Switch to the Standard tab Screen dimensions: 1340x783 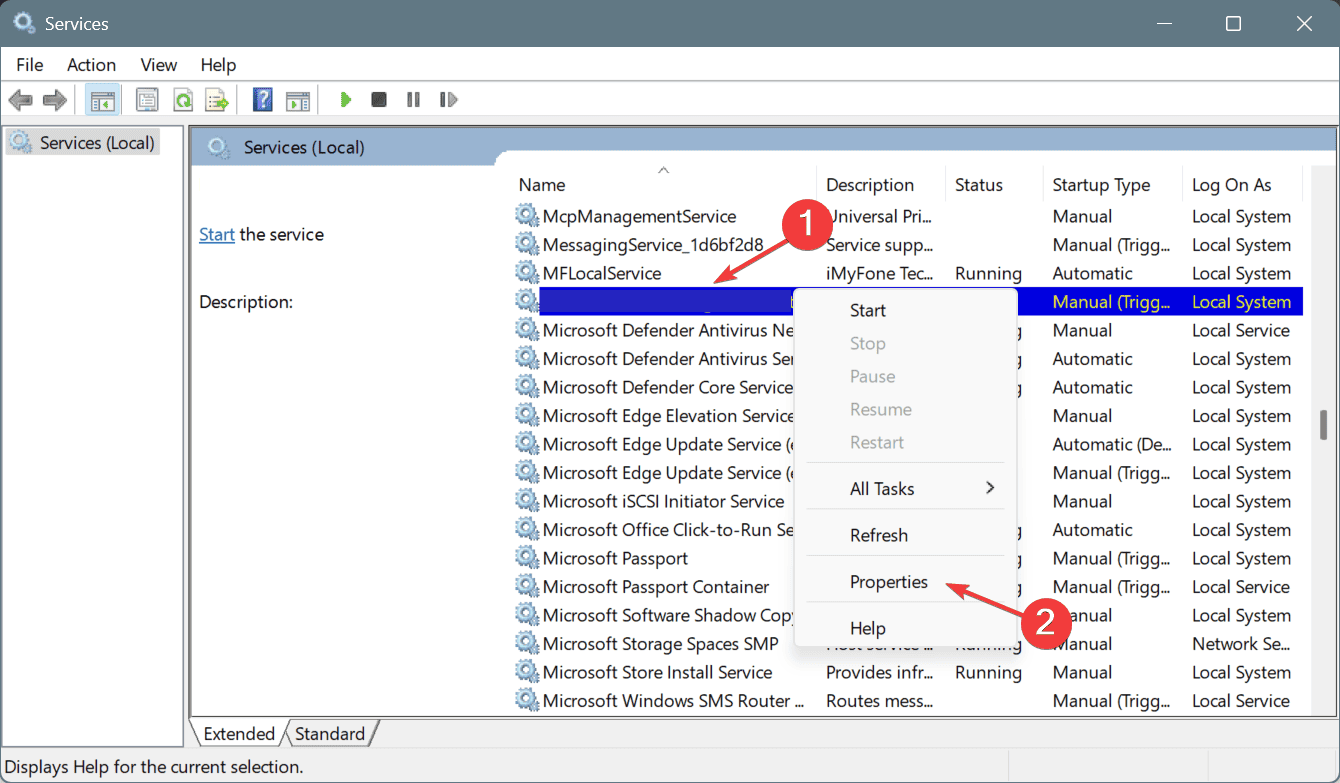330,734
